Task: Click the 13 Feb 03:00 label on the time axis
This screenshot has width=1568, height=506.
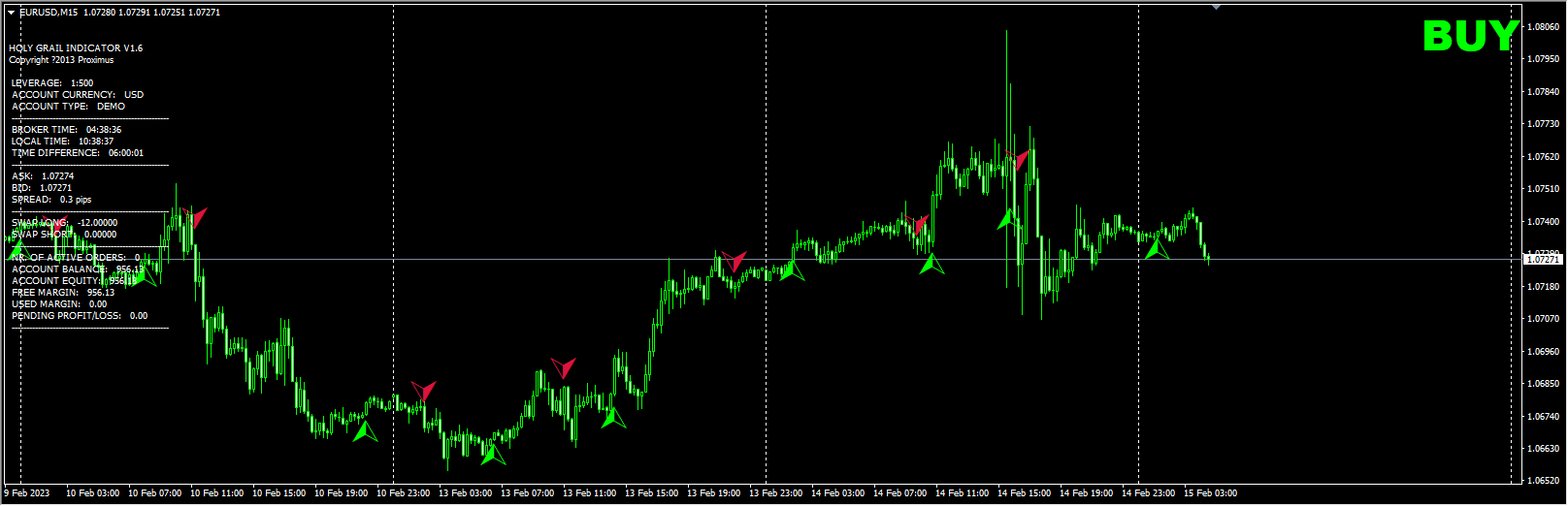Action: [x=465, y=492]
